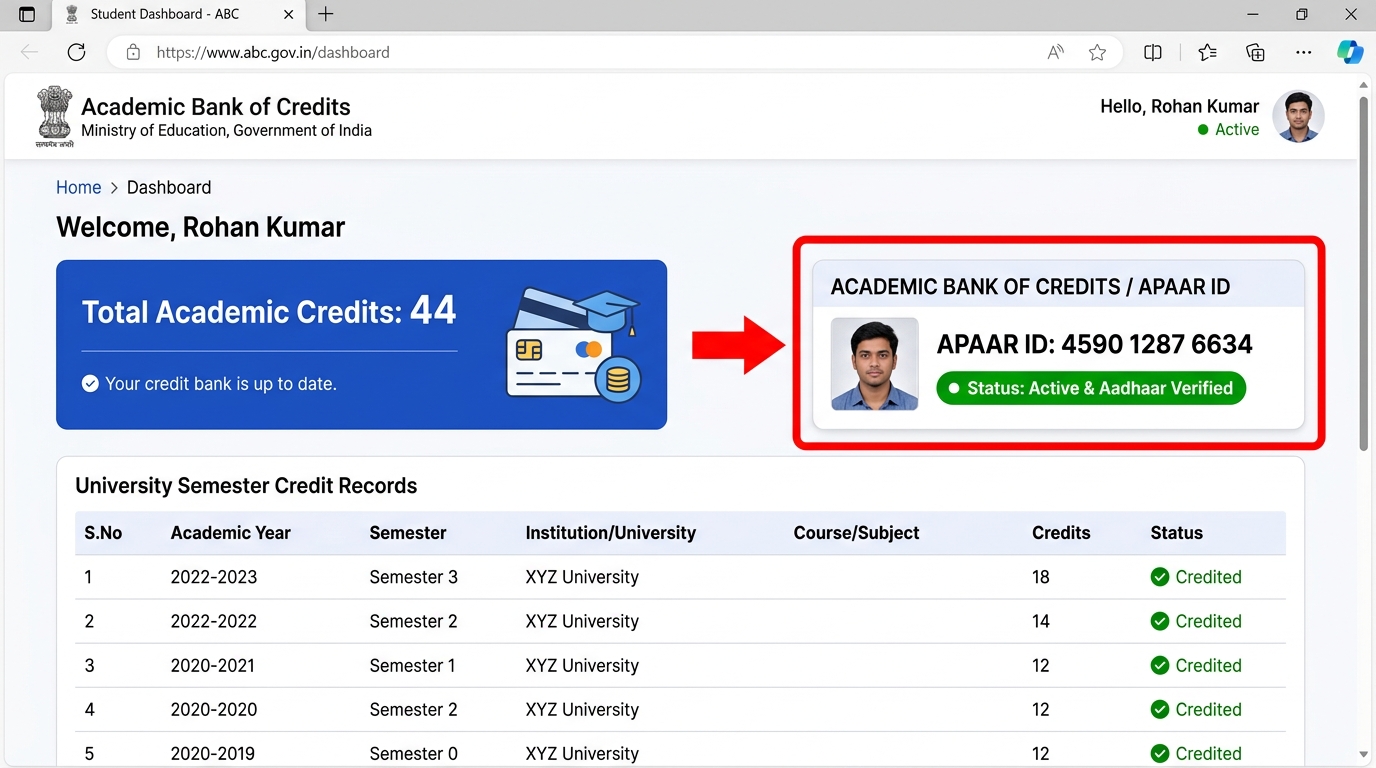View site information lock icon
1376x768 pixels.
point(133,52)
